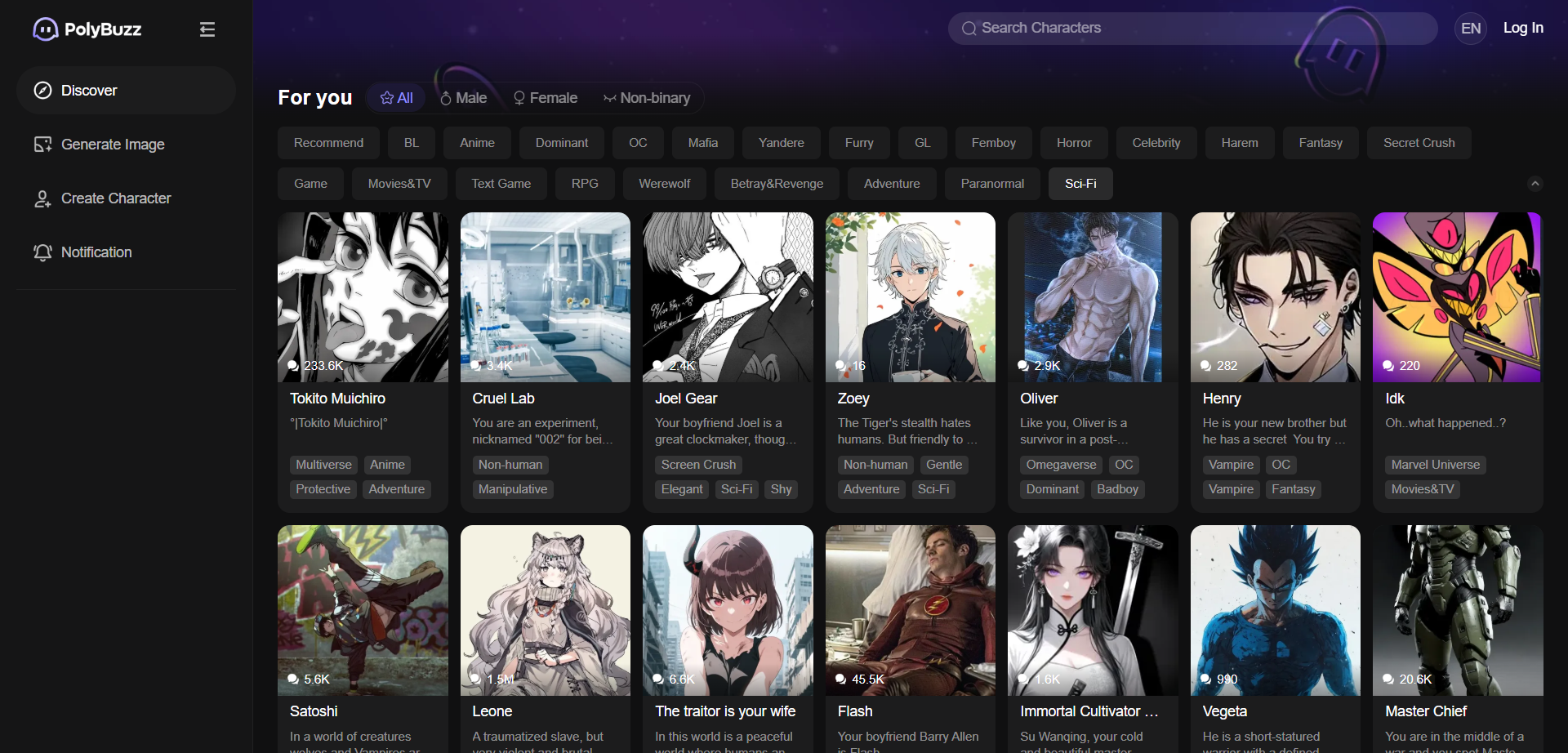Filter characters by Female
Viewport: 1568px width, 753px height.
click(545, 98)
